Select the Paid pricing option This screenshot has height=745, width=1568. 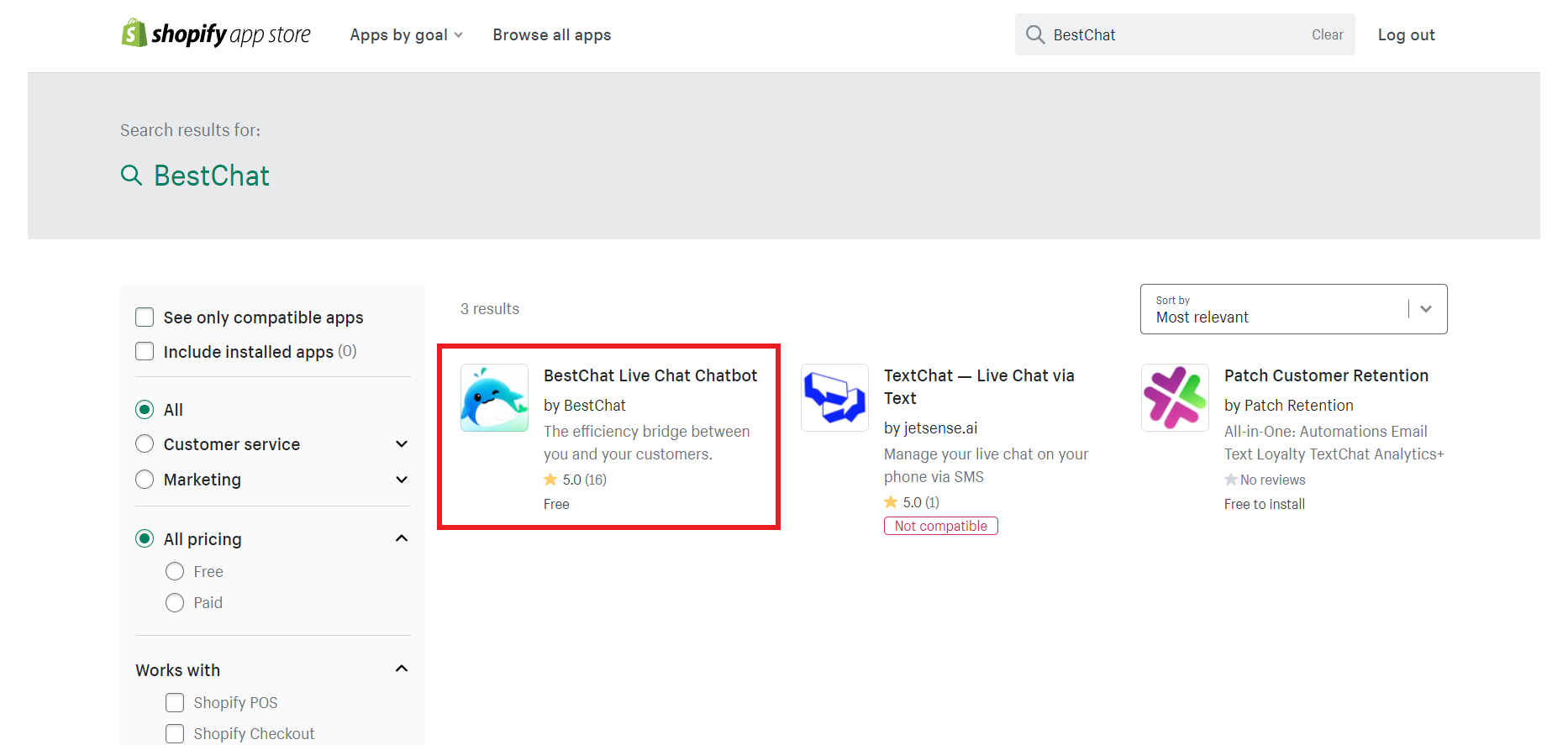pyautogui.click(x=175, y=602)
